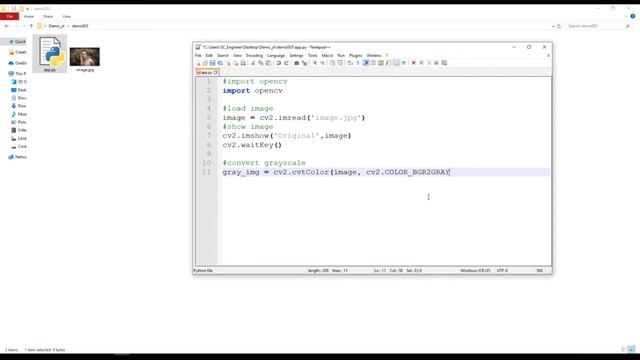Toggle synchronize vertical scrolling in toolbar
The height and width of the screenshot is (360, 640).
point(332,63)
